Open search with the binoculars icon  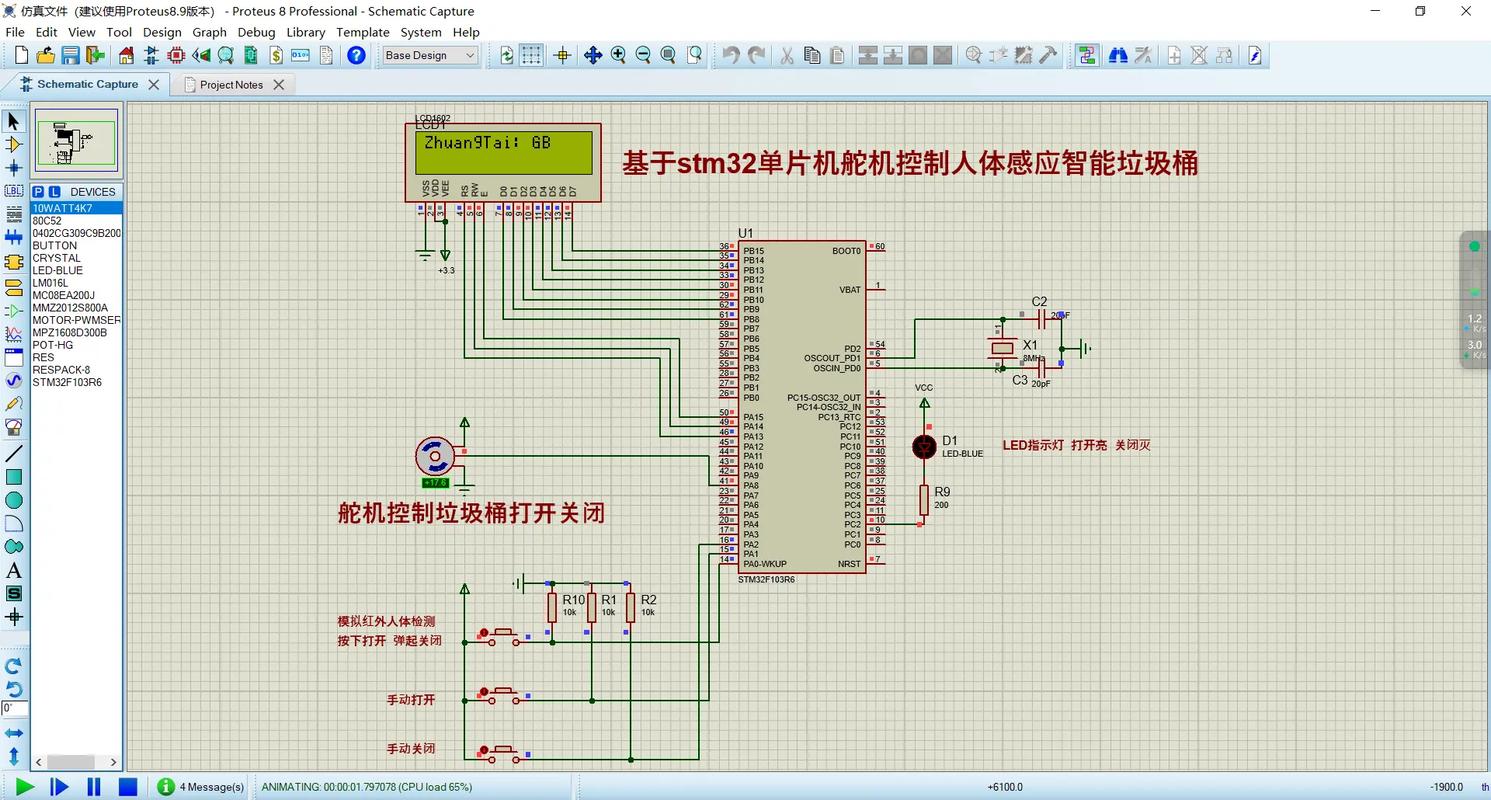pyautogui.click(x=1118, y=55)
